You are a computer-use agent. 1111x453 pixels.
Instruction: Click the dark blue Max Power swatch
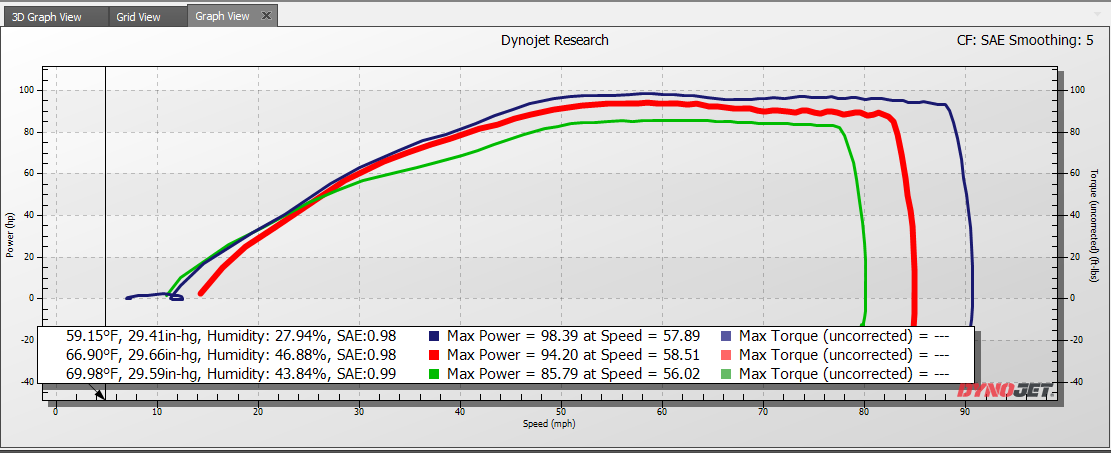click(x=434, y=336)
